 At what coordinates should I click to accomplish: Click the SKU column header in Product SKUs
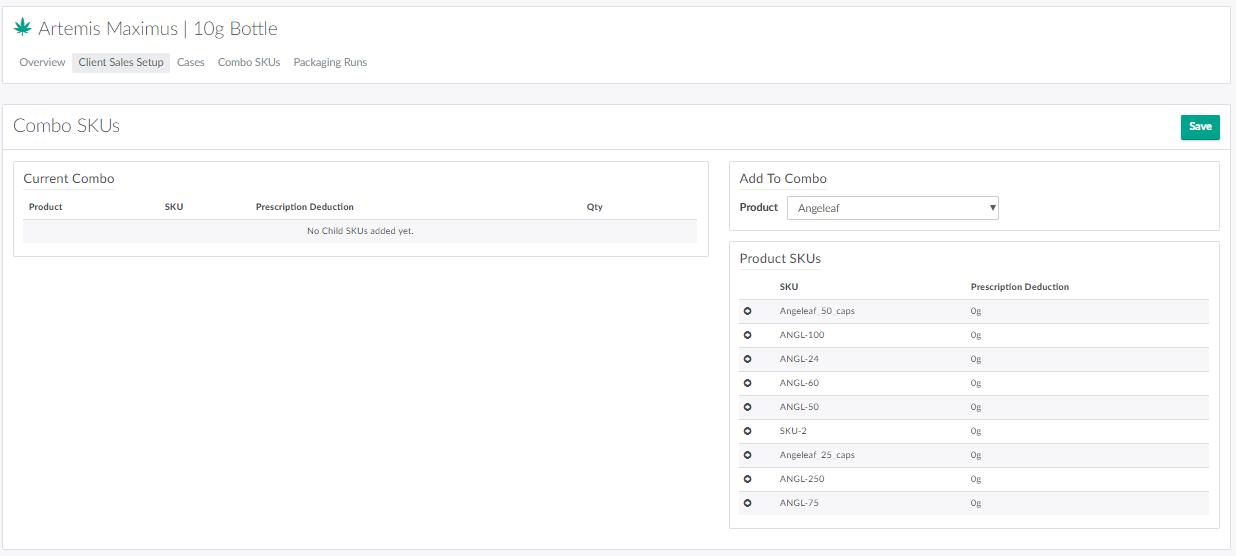789,287
